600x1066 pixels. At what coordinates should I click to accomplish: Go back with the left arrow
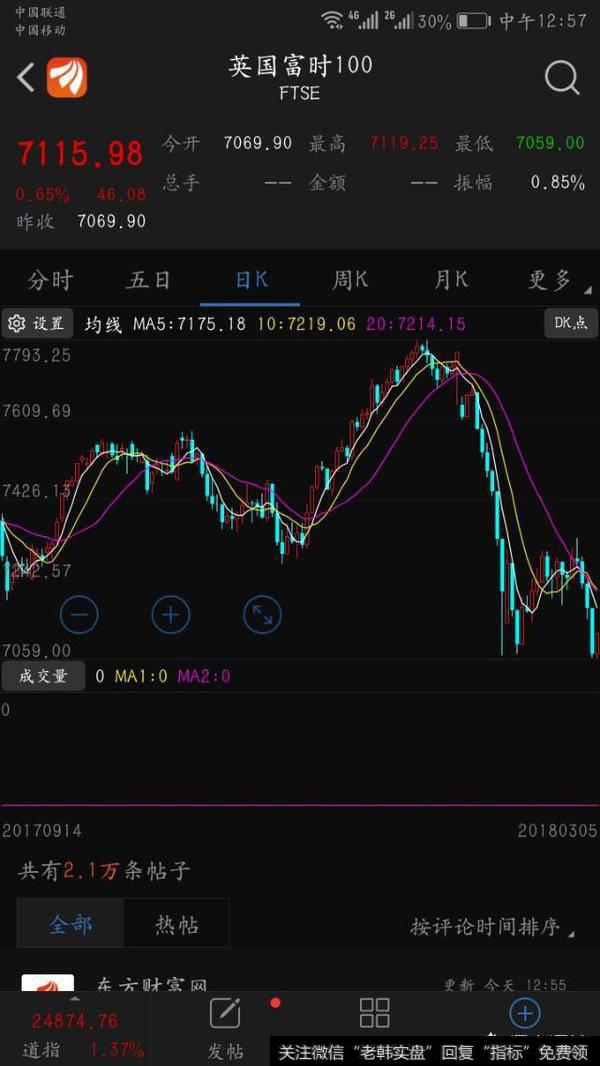(x=25, y=78)
